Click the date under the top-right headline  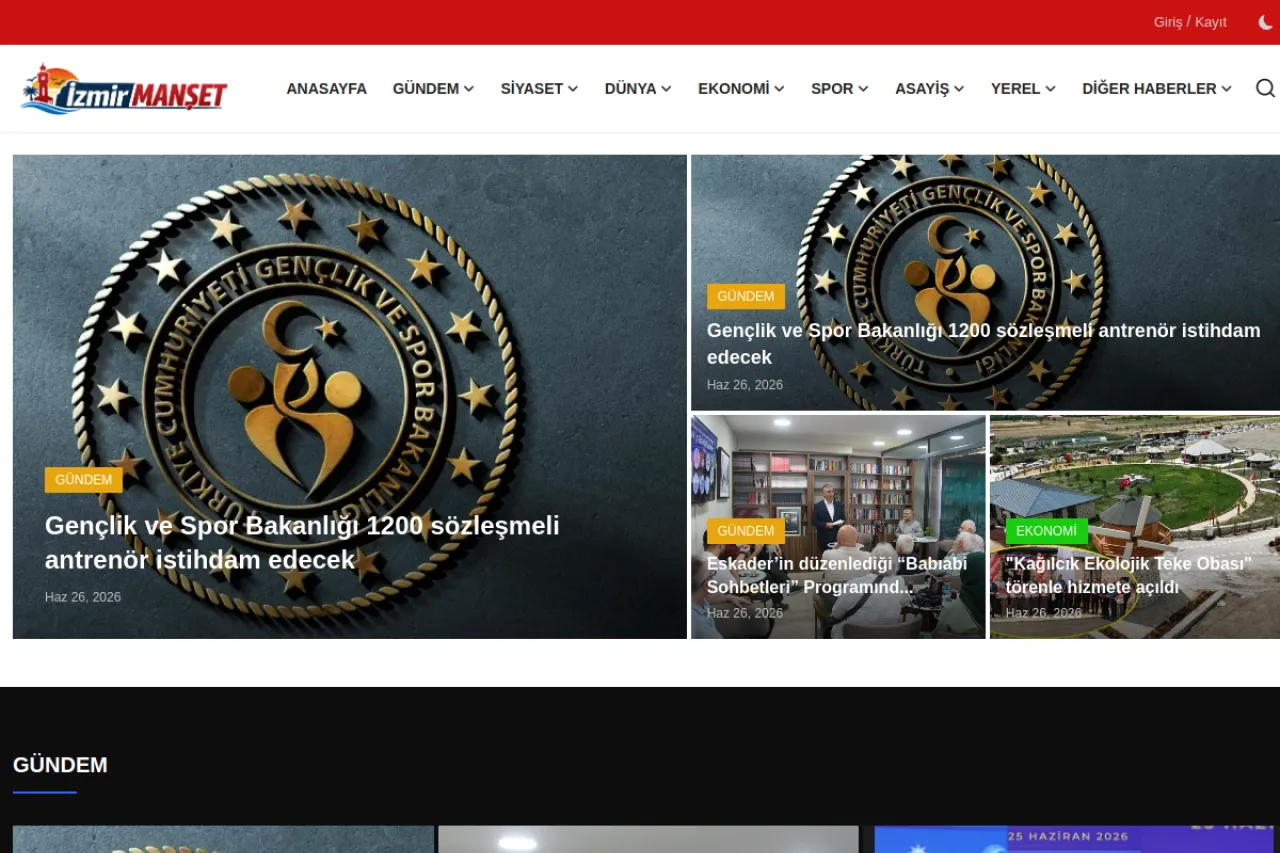[745, 385]
